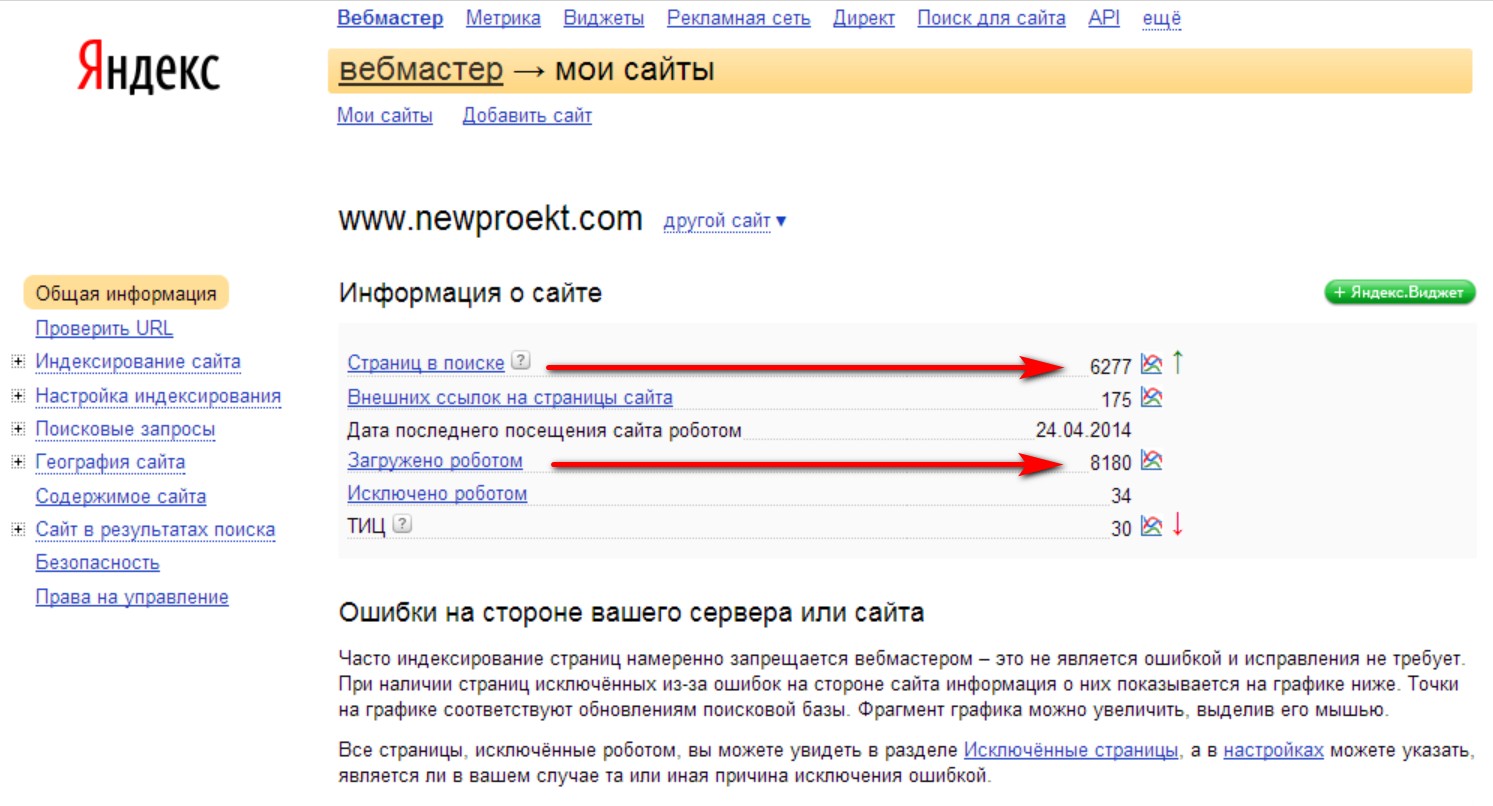The width and height of the screenshot is (1493, 806).
Task: Select Общая информация sidebar item
Action: [x=126, y=294]
